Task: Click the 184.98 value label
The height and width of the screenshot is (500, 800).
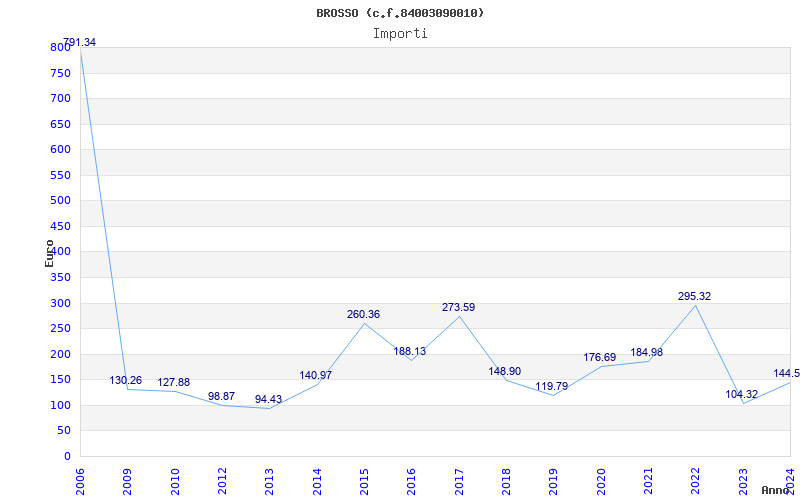Action: 646,352
